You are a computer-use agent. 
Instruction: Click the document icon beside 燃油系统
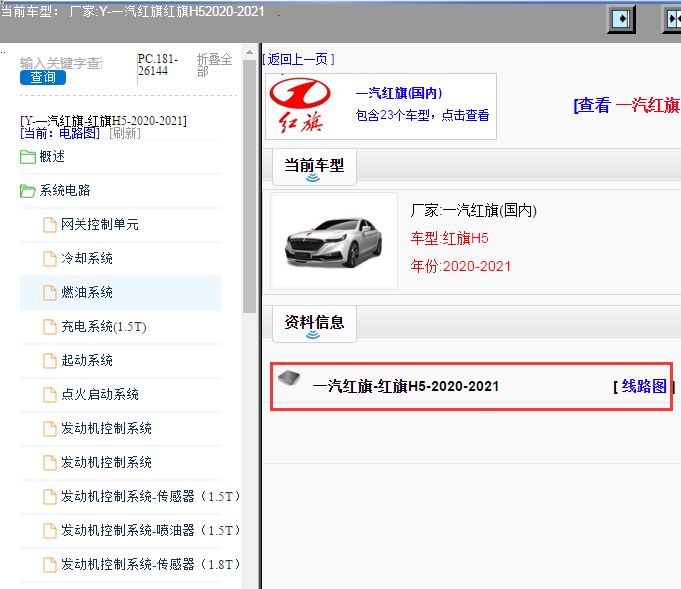[x=50, y=293]
